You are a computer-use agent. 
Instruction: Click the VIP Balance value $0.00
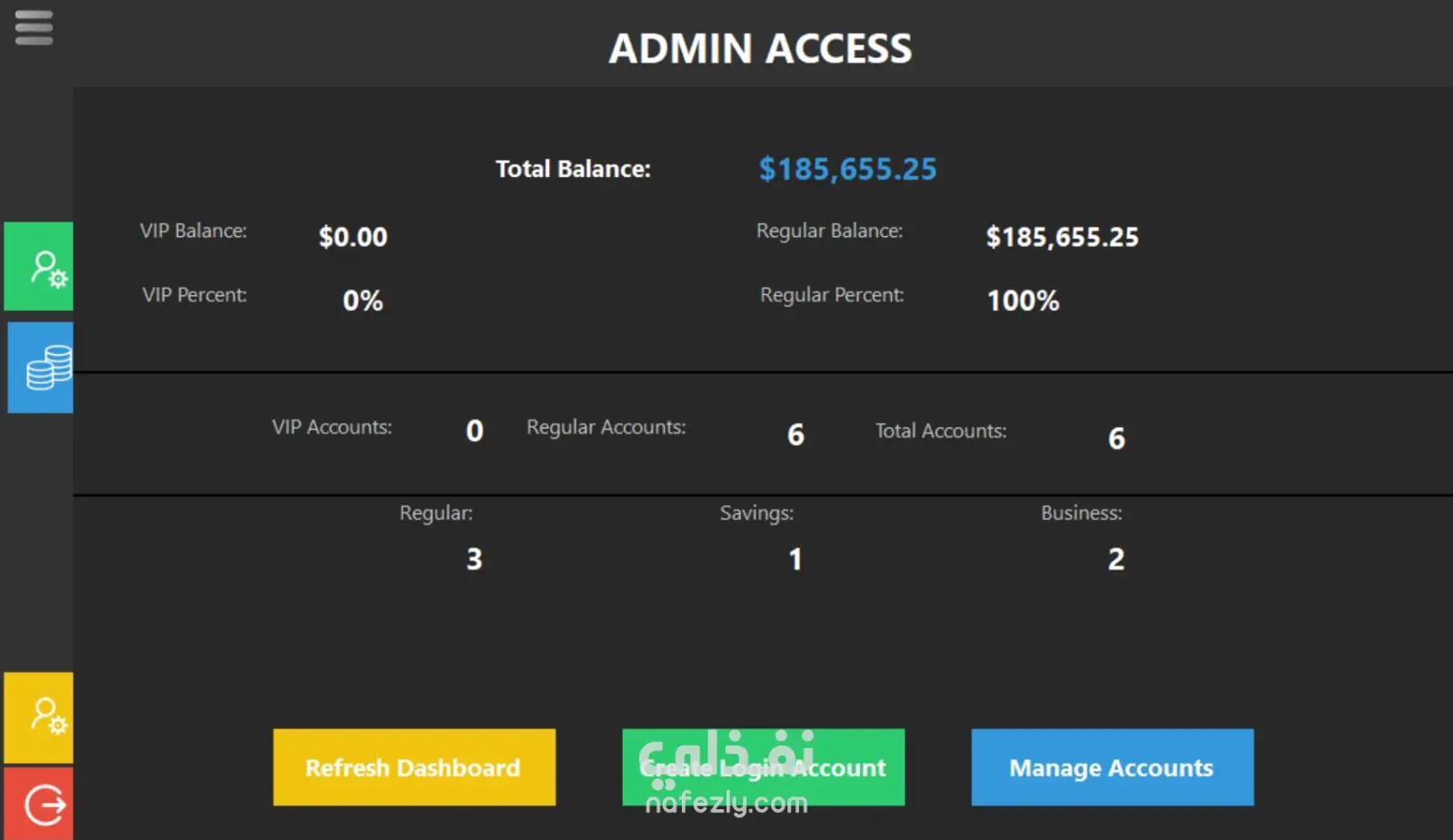tap(352, 237)
